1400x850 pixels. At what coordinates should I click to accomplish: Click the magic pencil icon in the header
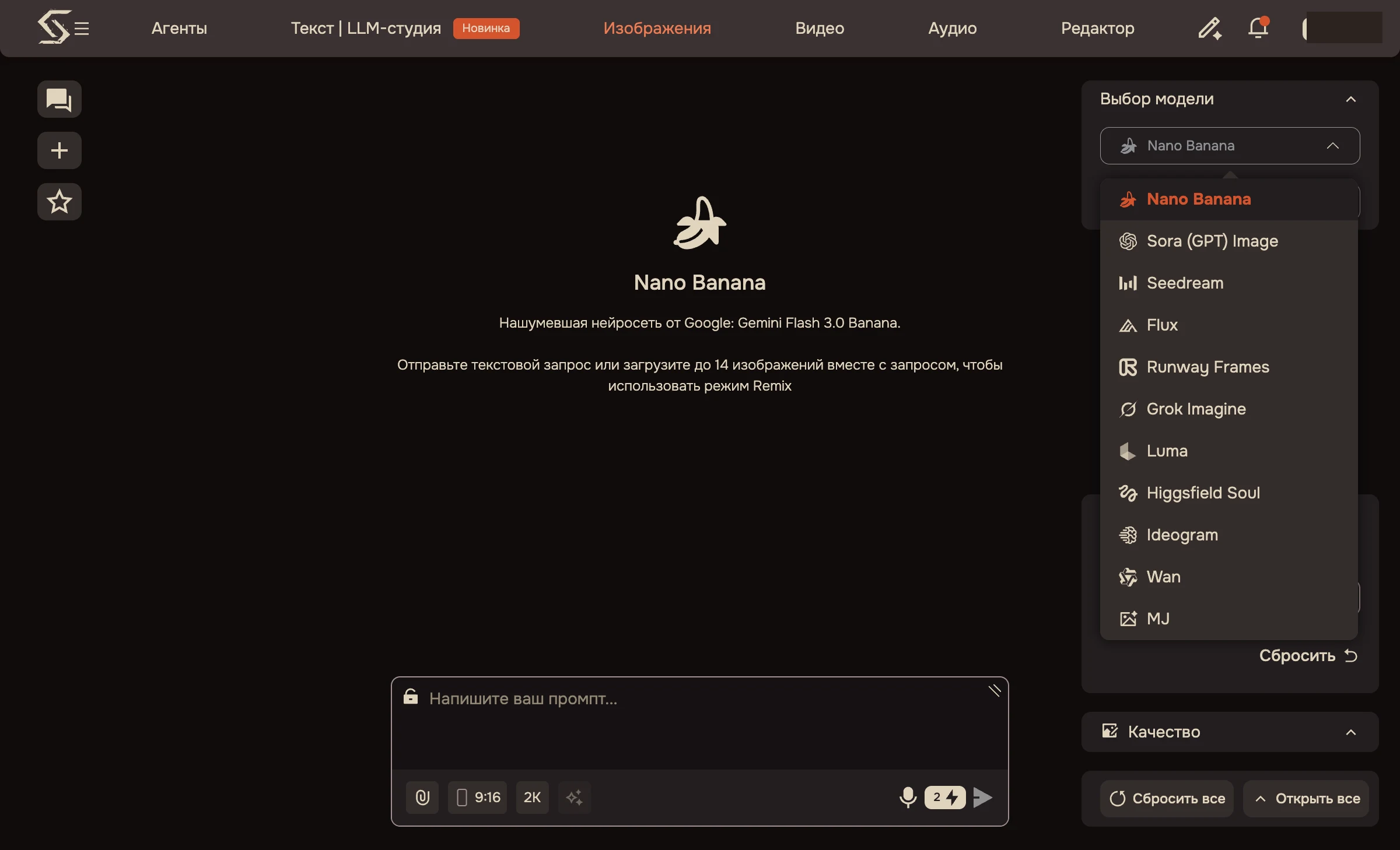coord(1209,28)
